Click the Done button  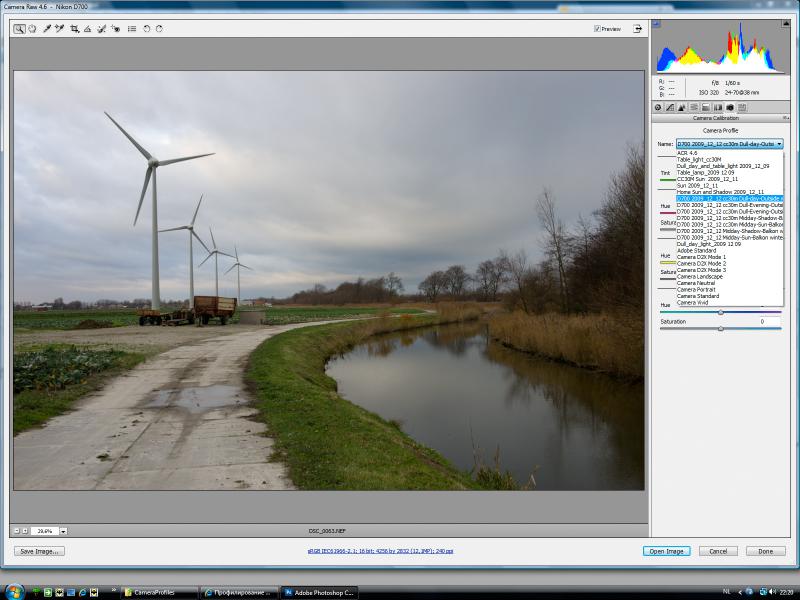click(765, 552)
